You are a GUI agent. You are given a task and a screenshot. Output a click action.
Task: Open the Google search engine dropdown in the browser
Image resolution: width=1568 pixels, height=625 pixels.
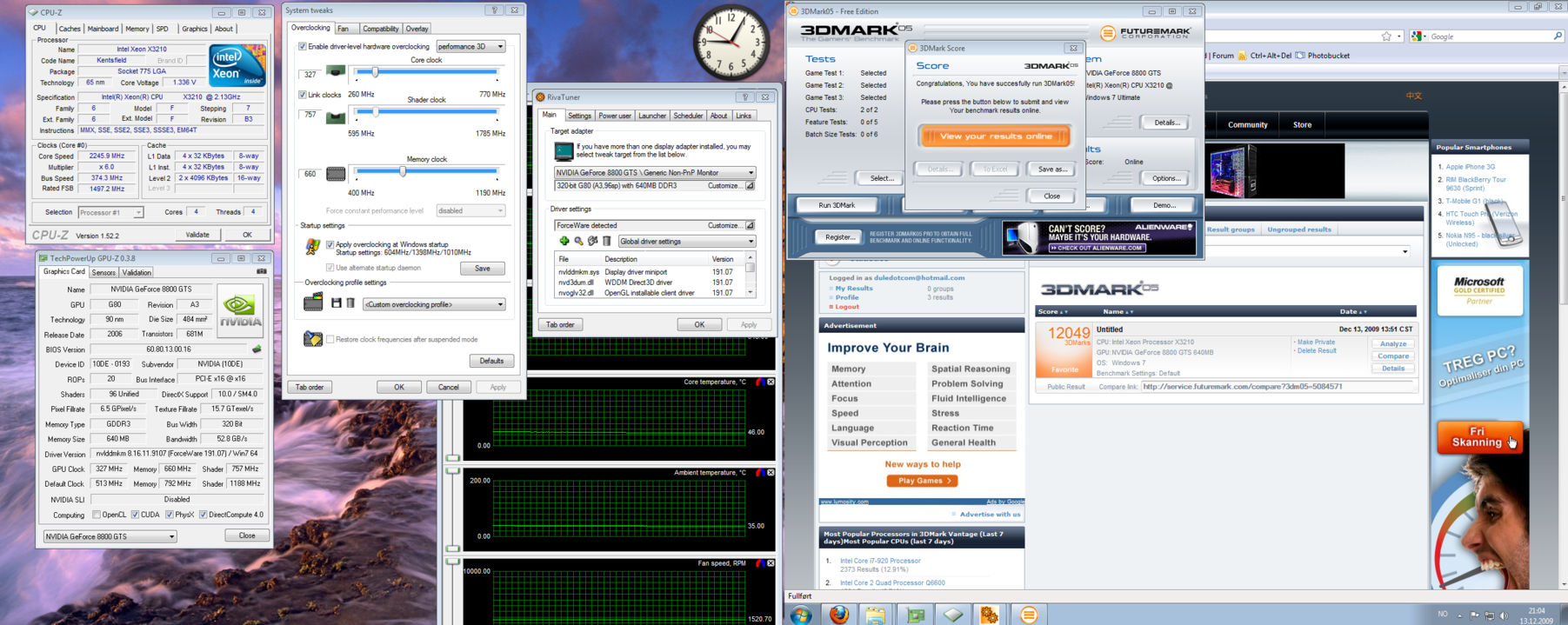click(x=1418, y=37)
